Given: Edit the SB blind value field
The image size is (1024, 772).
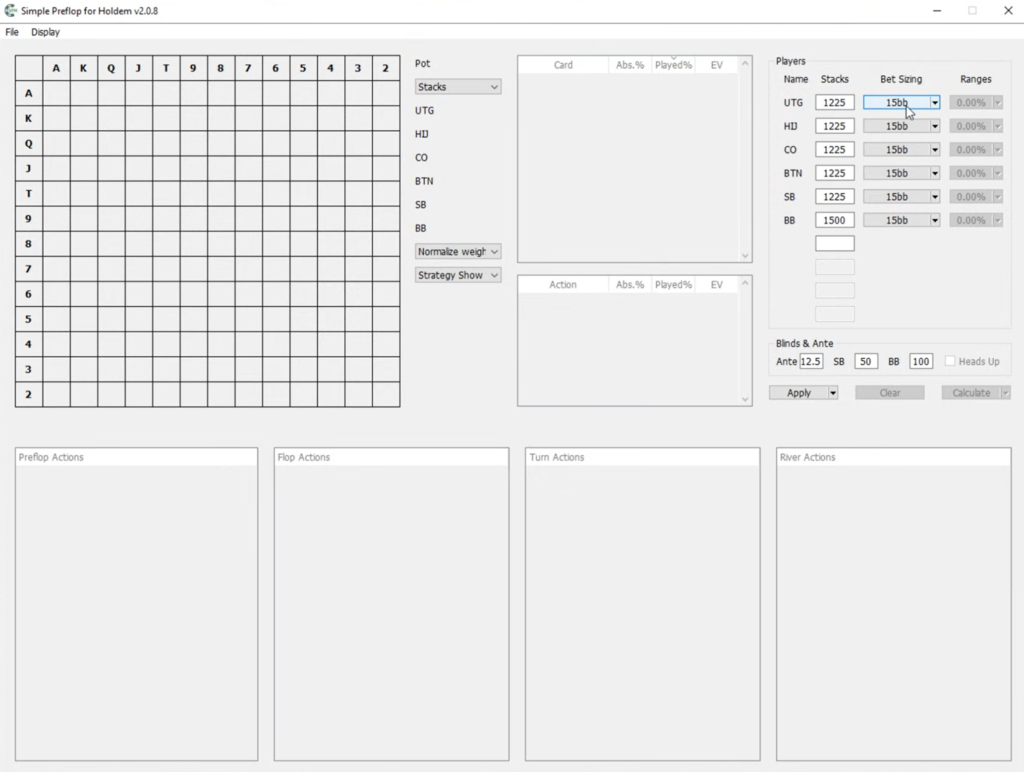Looking at the screenshot, I should pyautogui.click(x=866, y=361).
